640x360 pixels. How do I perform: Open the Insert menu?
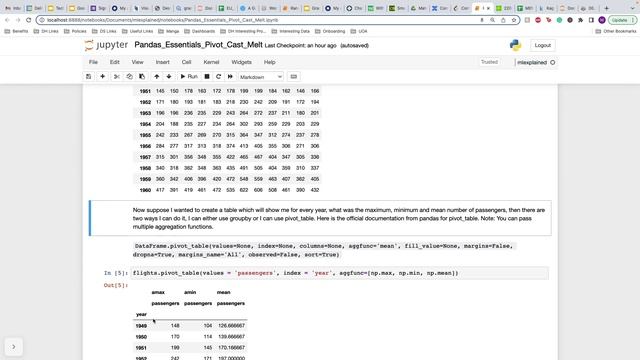(x=162, y=62)
